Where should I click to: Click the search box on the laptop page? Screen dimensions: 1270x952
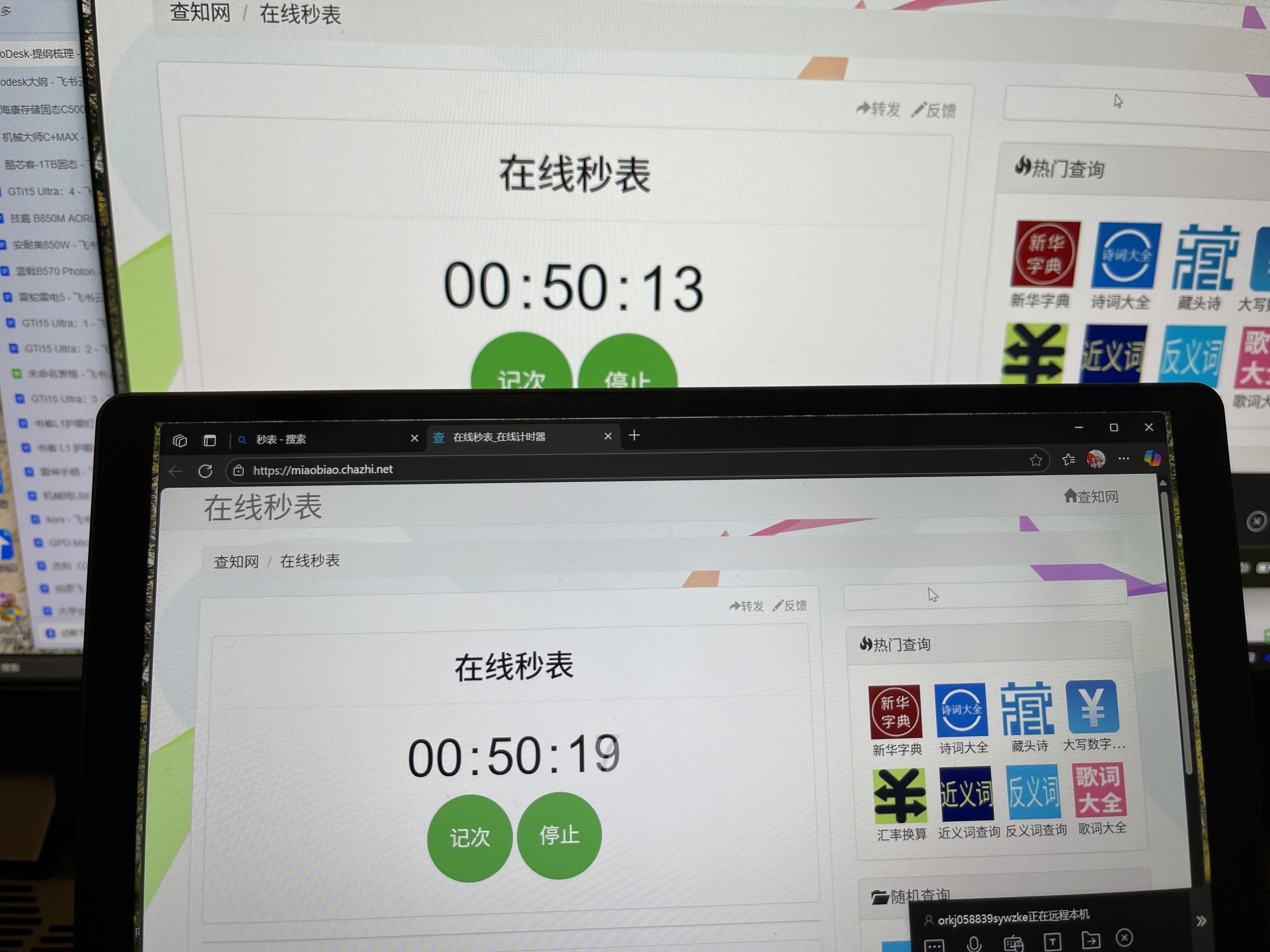[985, 595]
